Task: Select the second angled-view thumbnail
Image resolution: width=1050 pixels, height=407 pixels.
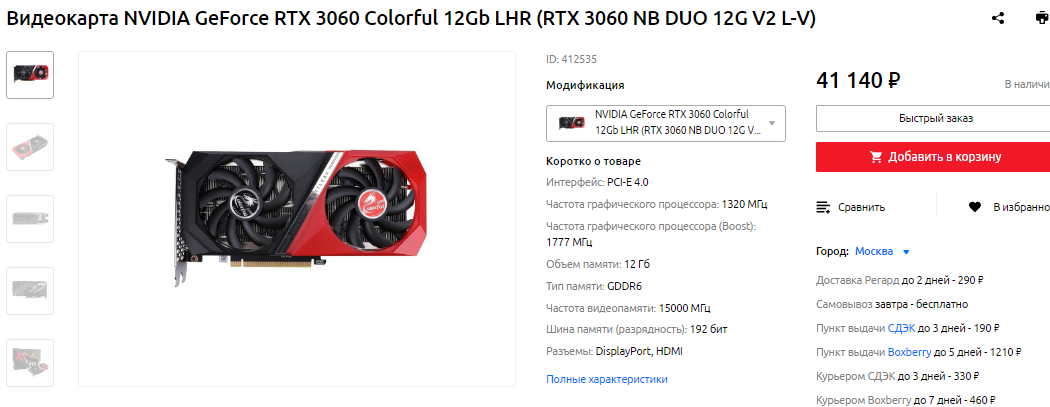Action: (x=30, y=147)
